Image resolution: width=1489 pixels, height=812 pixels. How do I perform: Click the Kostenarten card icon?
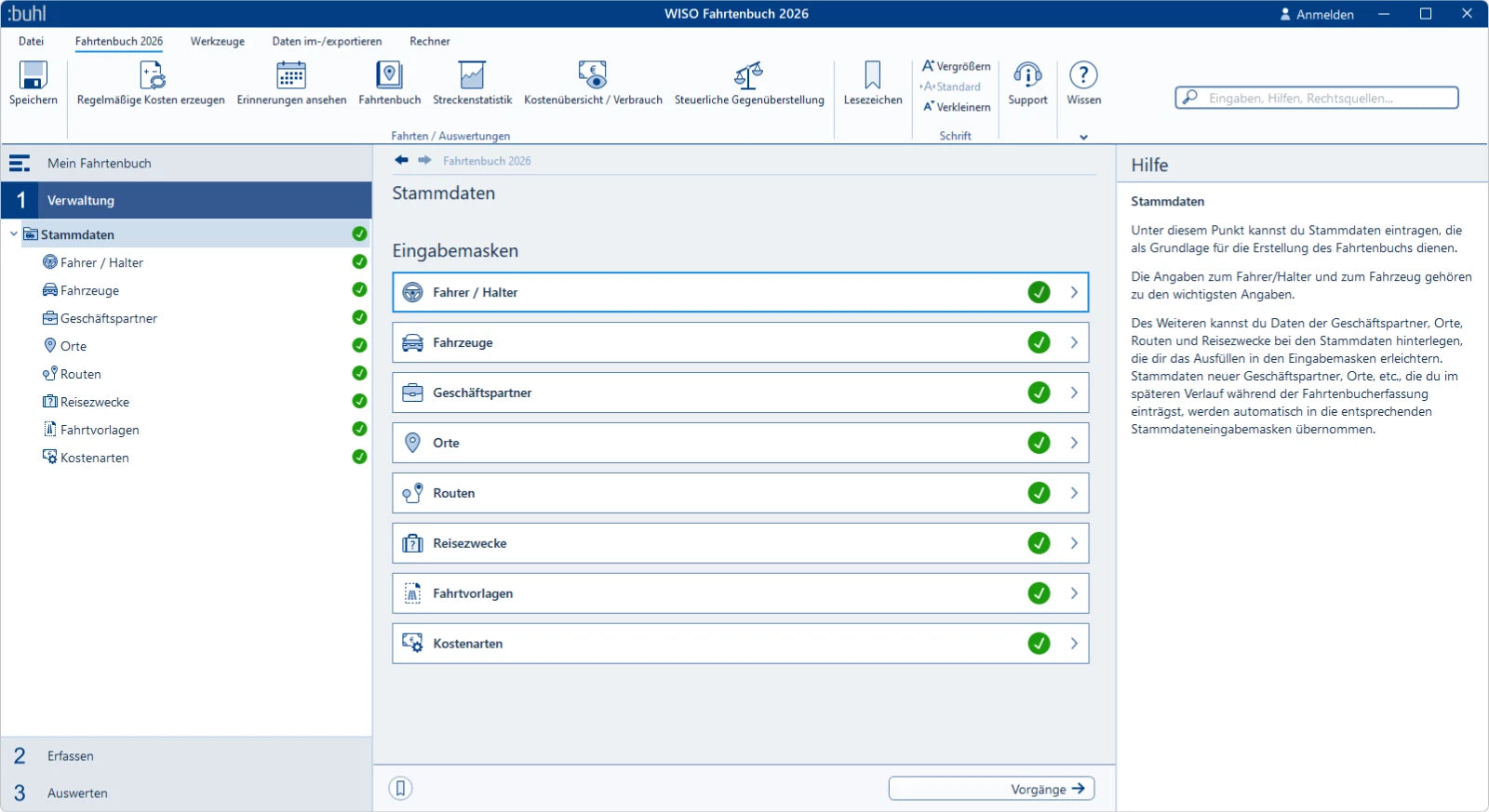(412, 643)
